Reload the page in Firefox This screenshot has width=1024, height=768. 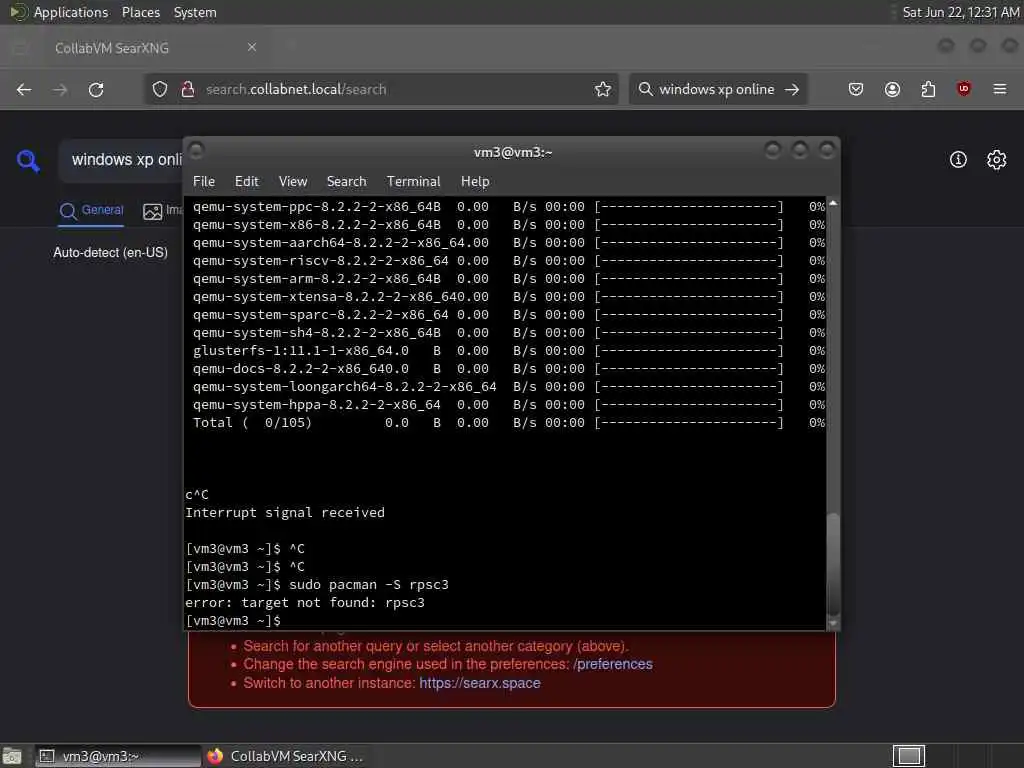click(x=96, y=89)
